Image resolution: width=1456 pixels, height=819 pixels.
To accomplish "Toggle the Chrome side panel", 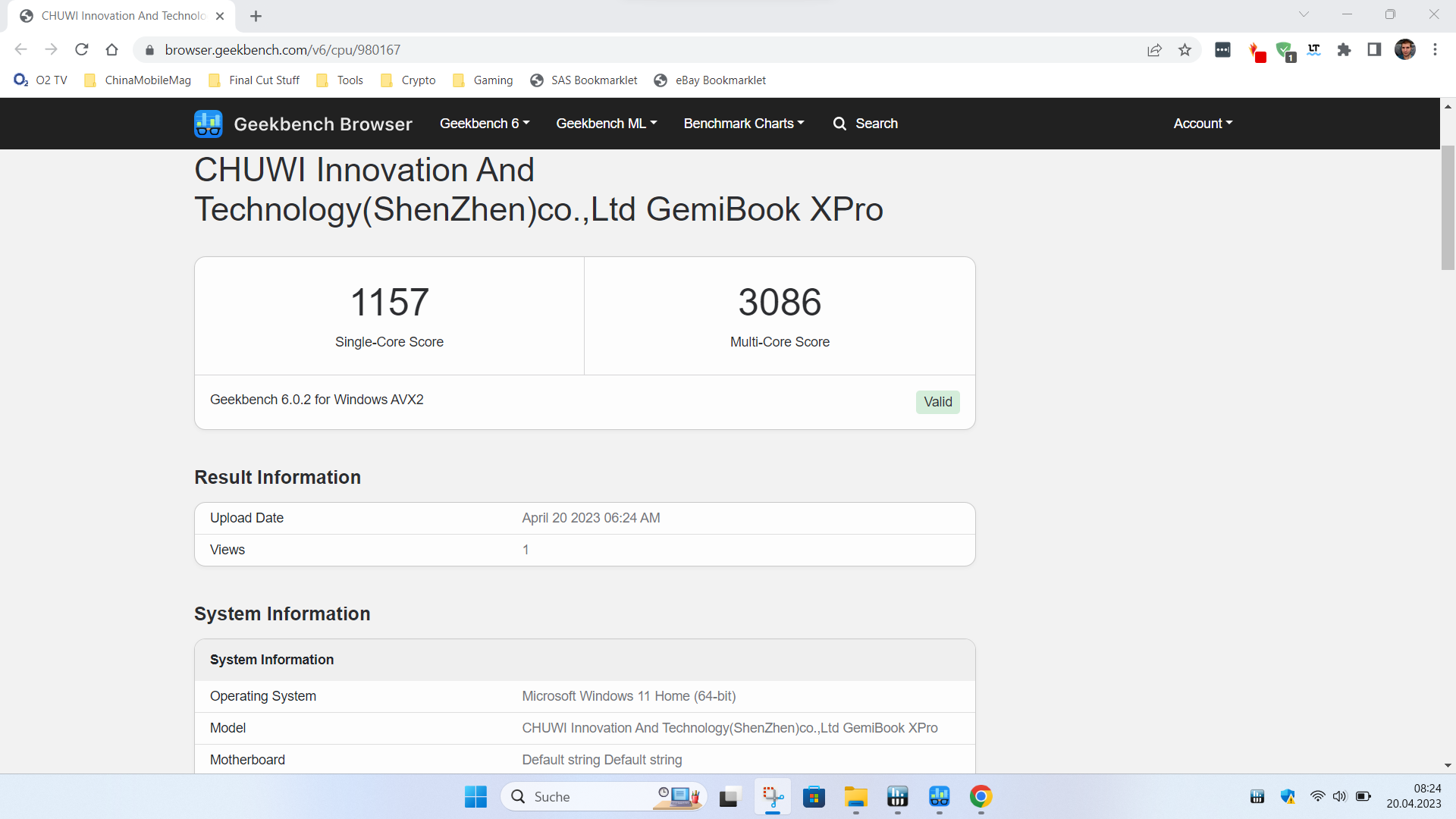I will coord(1374,50).
